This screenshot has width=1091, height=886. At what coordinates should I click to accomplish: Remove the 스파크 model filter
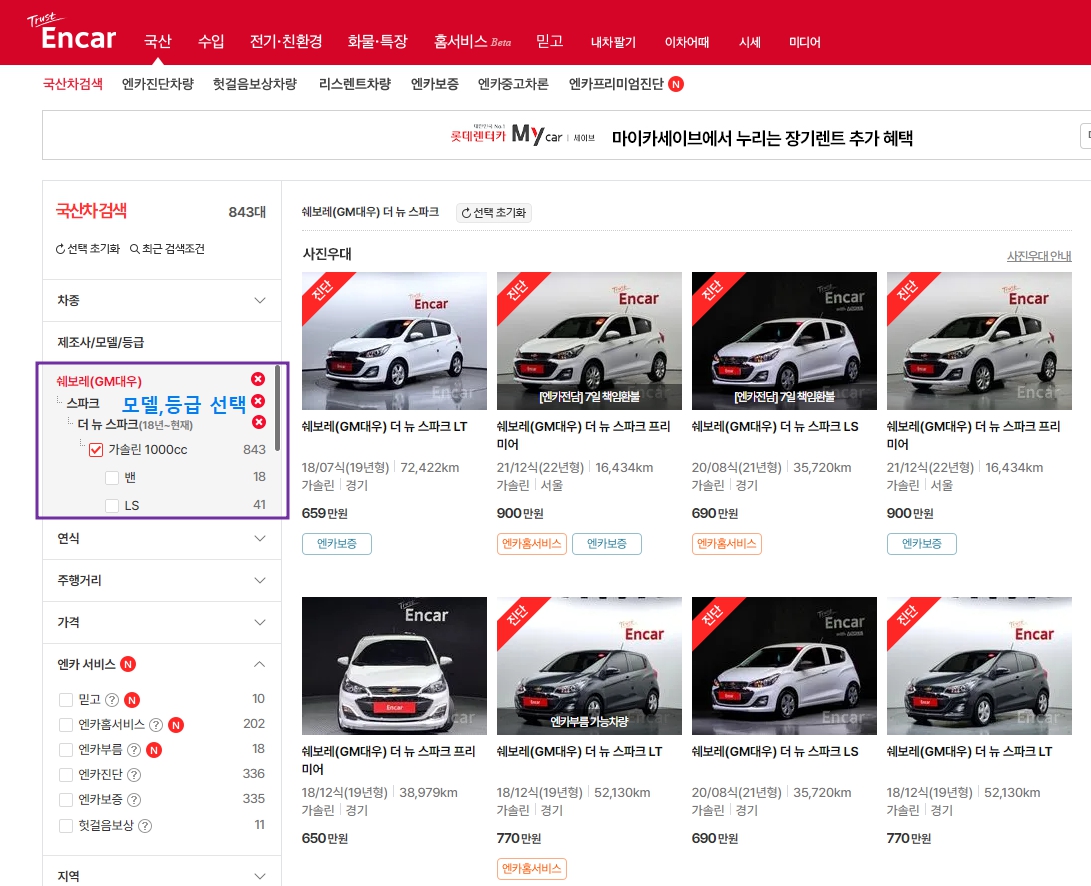pyautogui.click(x=258, y=402)
